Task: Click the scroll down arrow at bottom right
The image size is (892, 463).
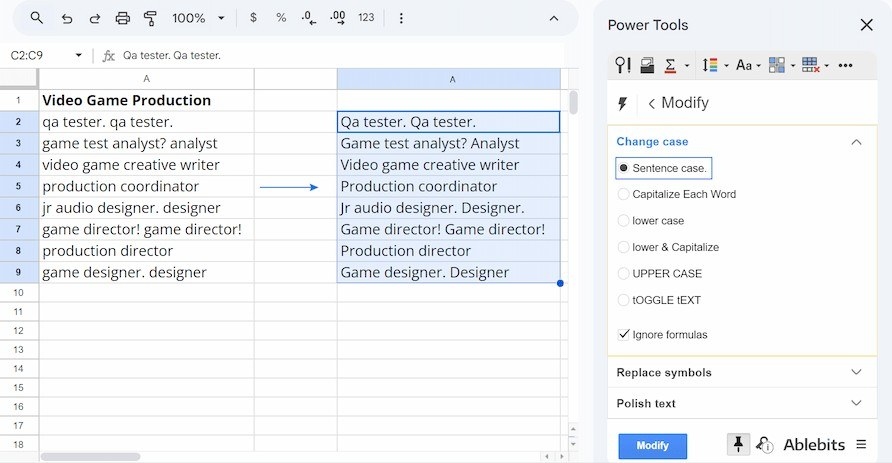Action: pyautogui.click(x=573, y=444)
